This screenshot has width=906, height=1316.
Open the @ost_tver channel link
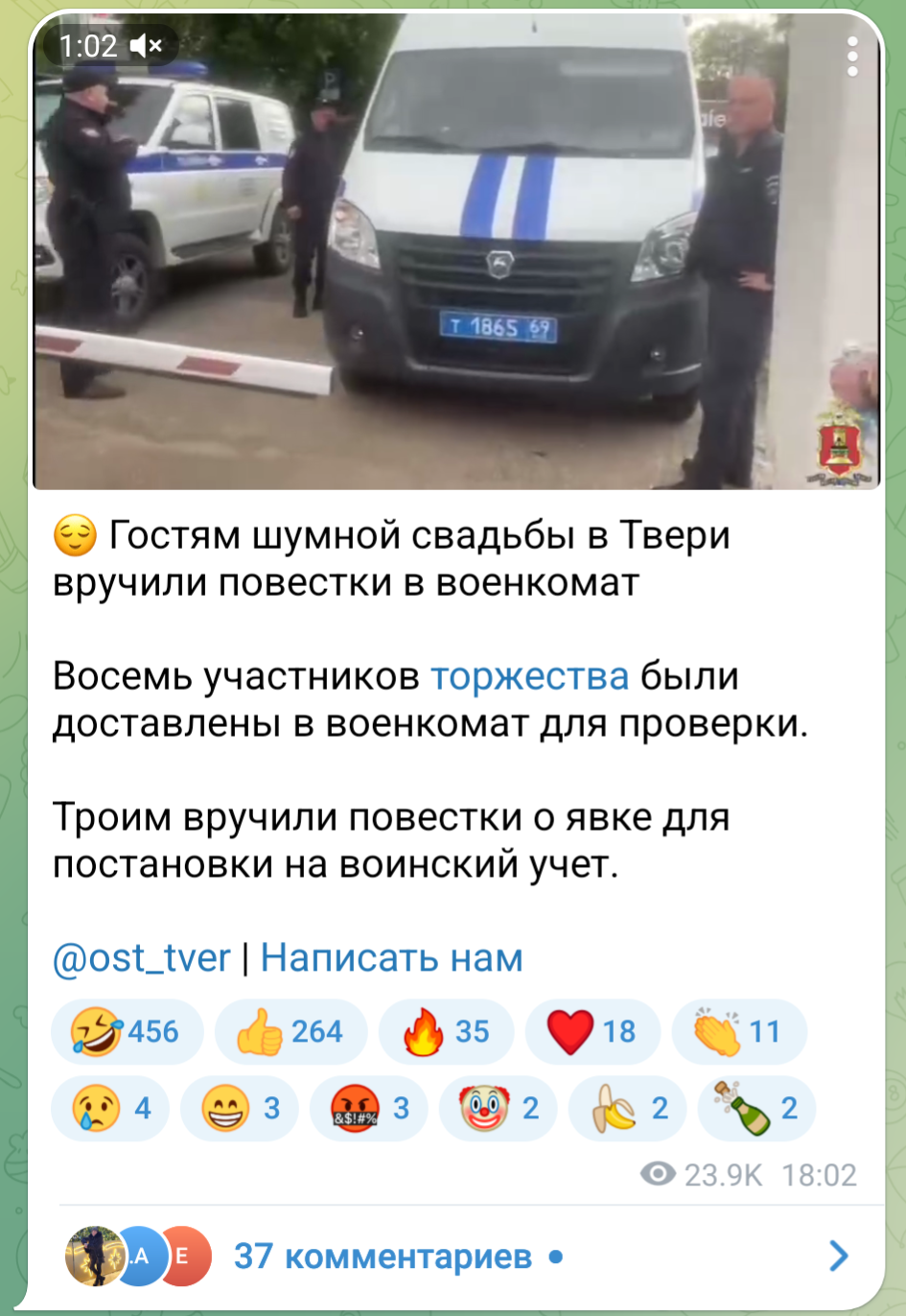coord(141,957)
